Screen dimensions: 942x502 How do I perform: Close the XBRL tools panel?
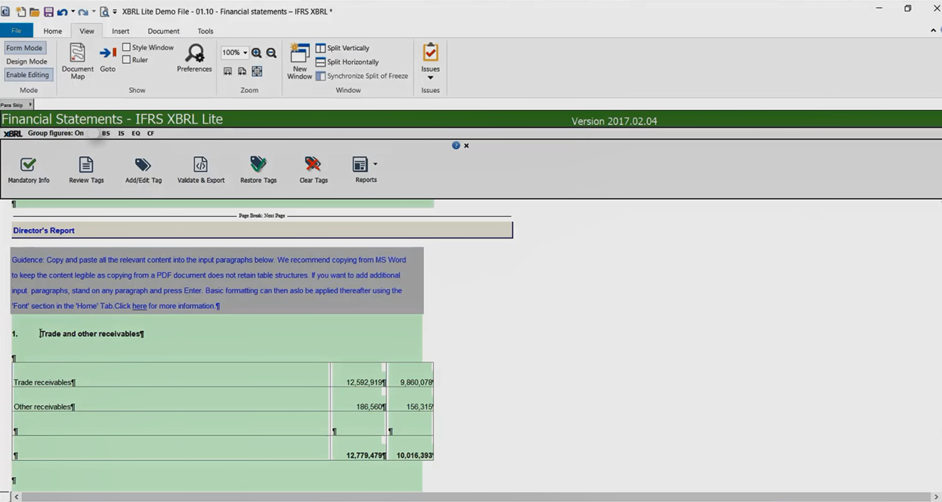pyautogui.click(x=466, y=145)
